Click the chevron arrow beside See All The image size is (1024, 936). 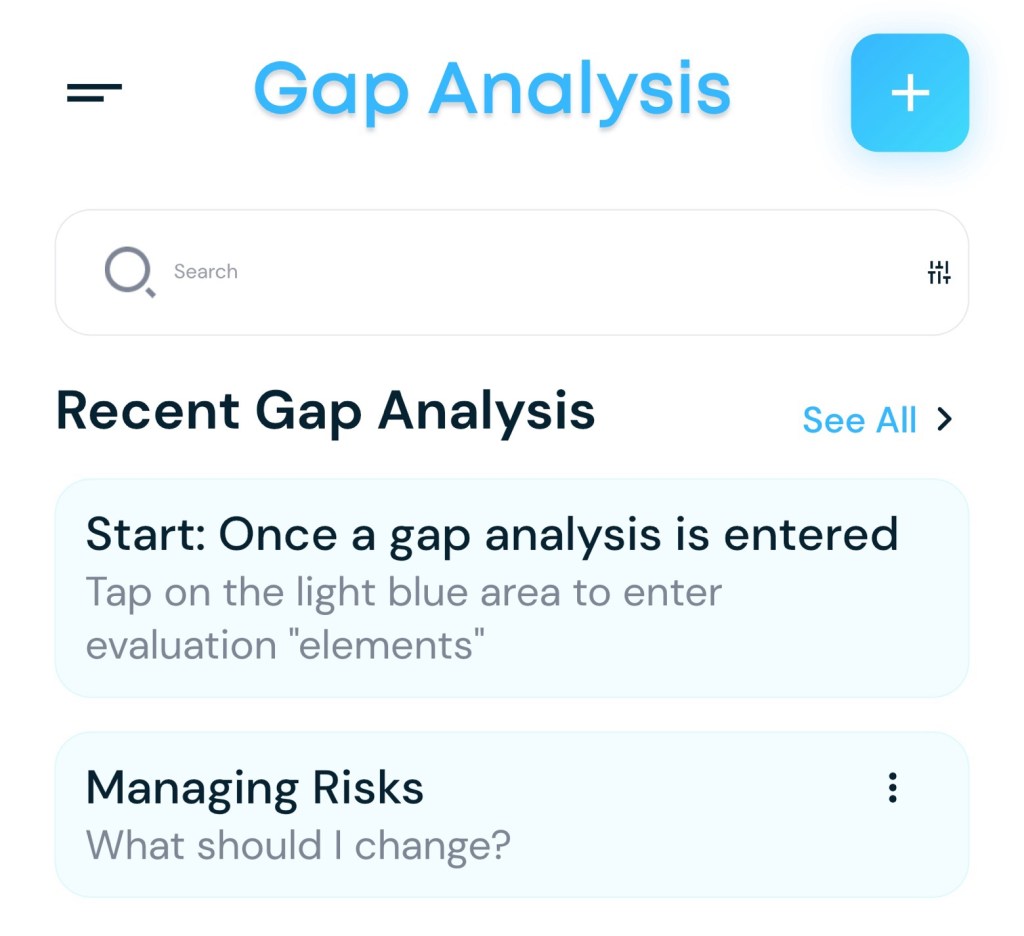click(944, 420)
